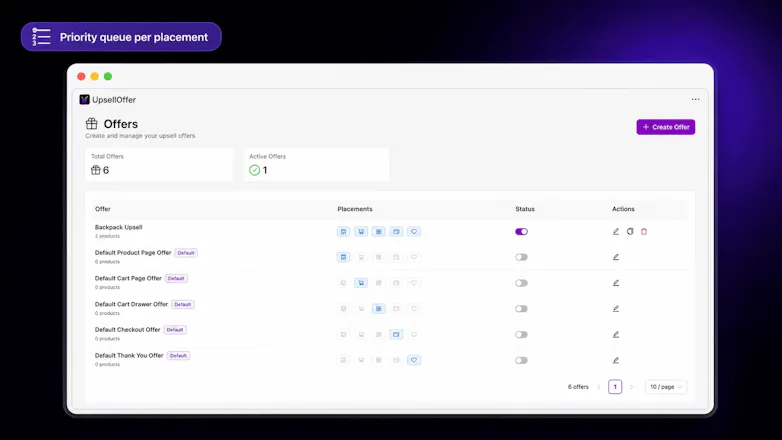Click the Default Thank You Offer name
The width and height of the screenshot is (782, 440).
click(129, 355)
